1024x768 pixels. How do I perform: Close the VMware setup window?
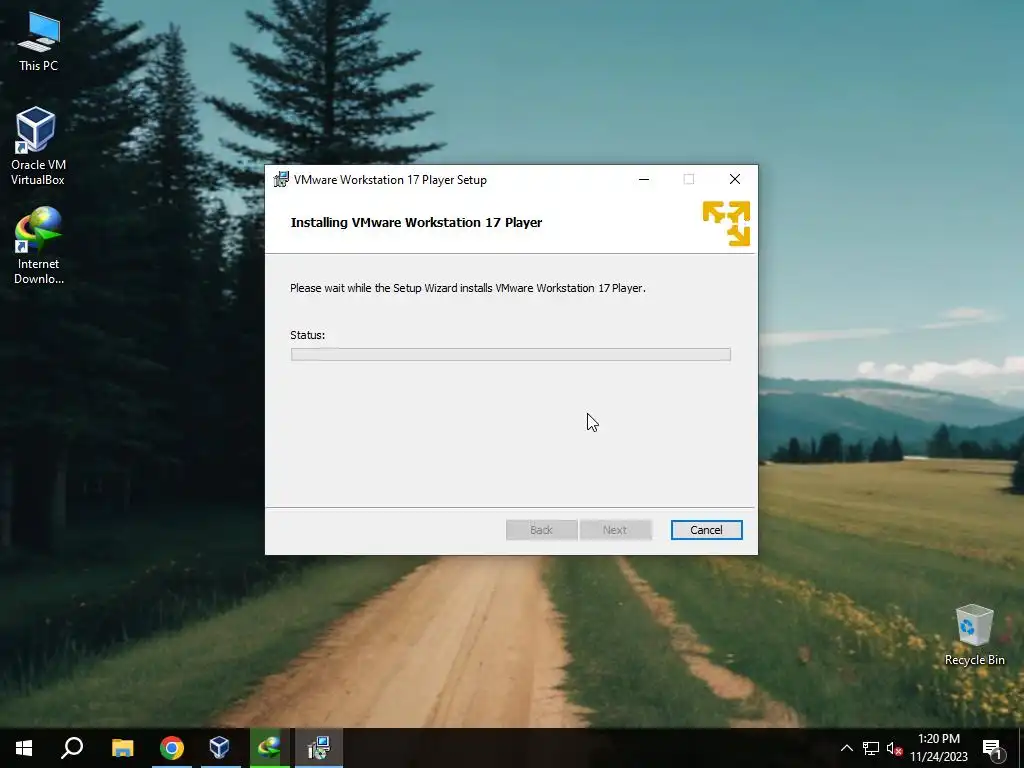[x=735, y=179]
